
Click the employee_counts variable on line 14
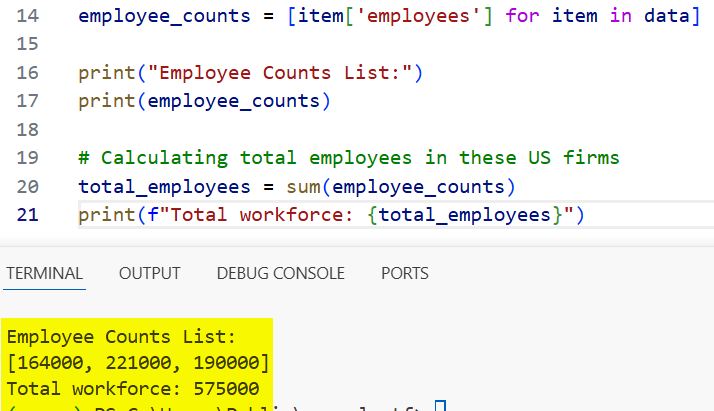coord(164,16)
